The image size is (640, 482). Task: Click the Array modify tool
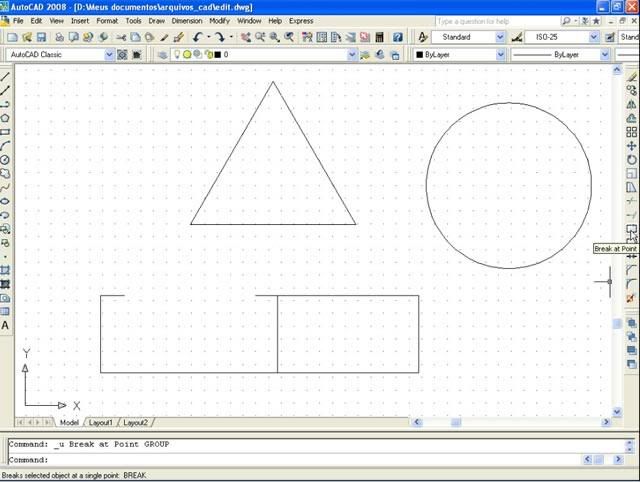[x=631, y=132]
